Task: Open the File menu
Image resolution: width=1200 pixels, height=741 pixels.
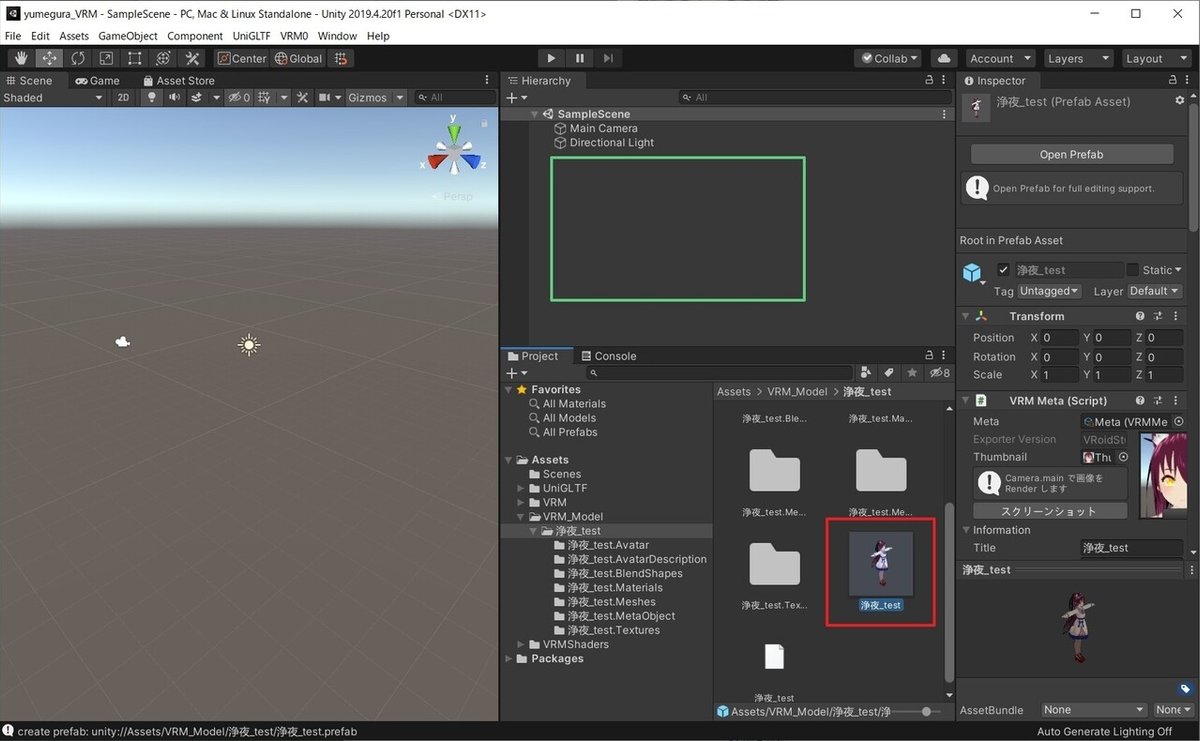Action: [x=13, y=36]
